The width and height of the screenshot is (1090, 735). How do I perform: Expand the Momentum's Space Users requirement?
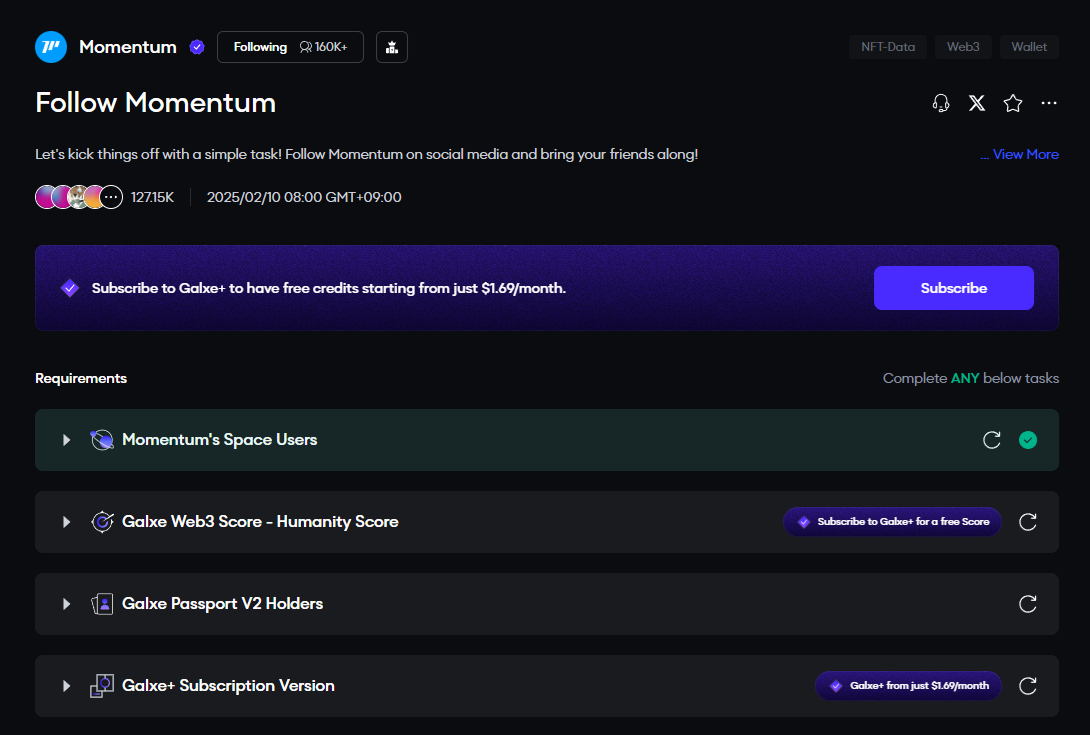click(x=66, y=439)
